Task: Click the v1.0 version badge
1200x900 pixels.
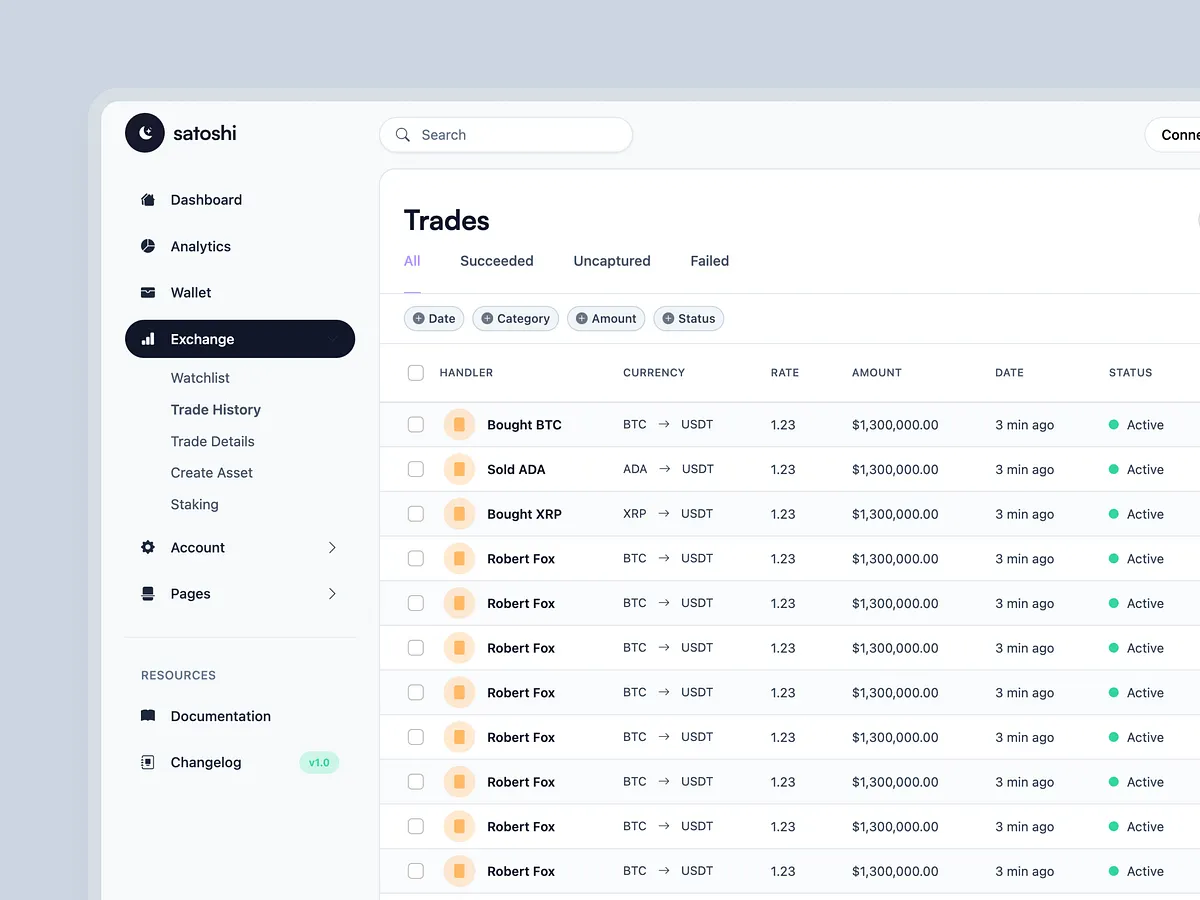Action: pyautogui.click(x=318, y=762)
